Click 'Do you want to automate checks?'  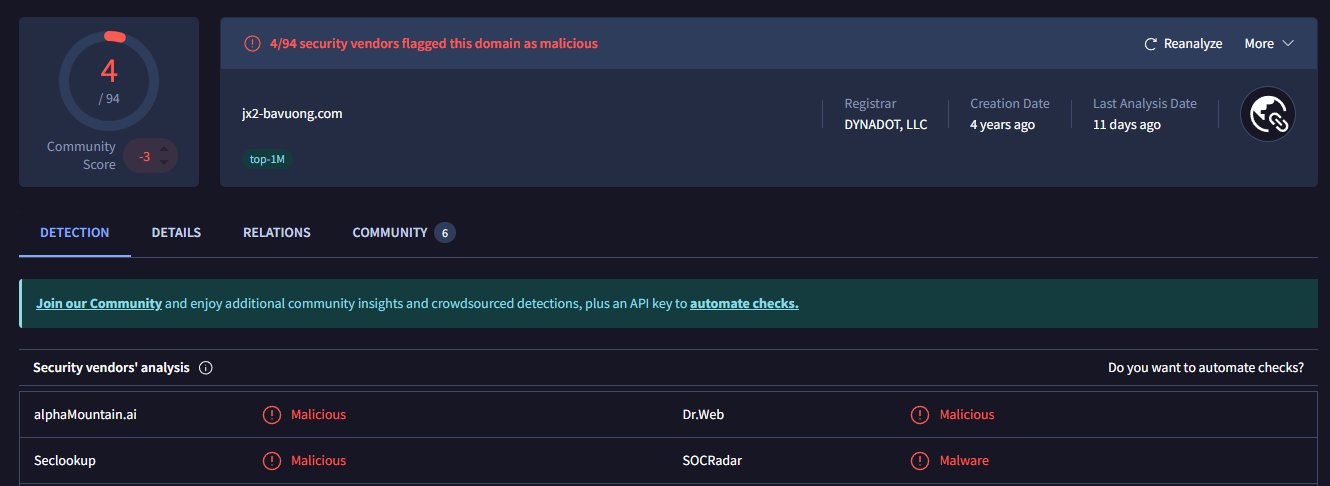pos(1205,368)
